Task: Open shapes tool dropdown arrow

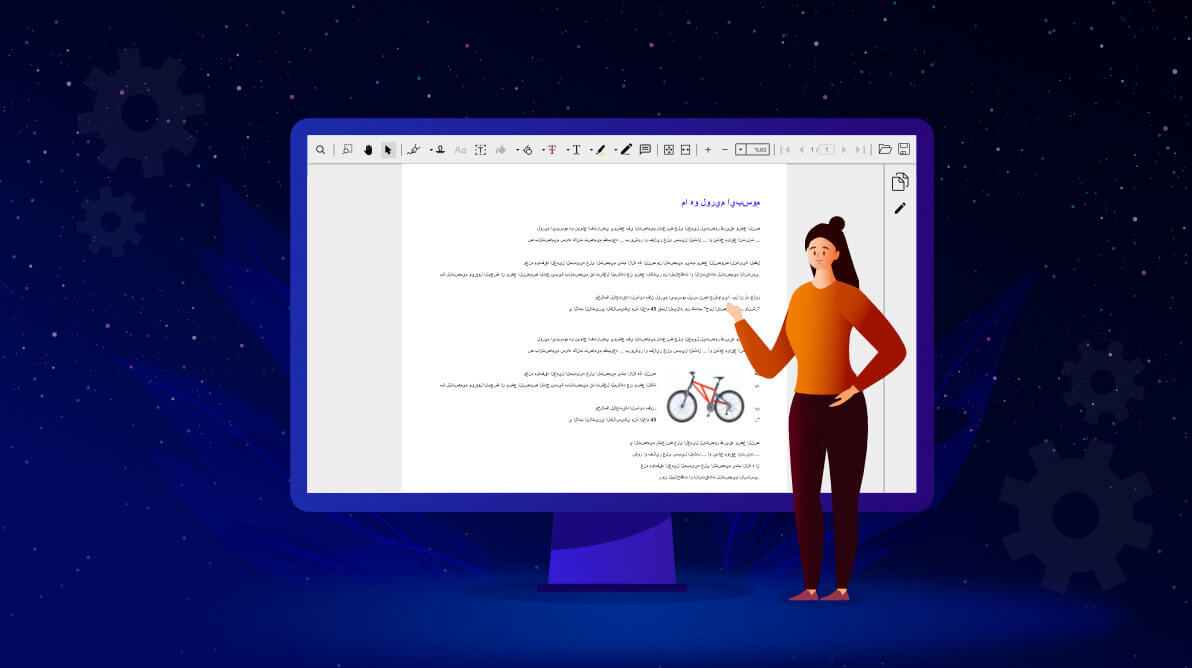Action: pos(518,150)
